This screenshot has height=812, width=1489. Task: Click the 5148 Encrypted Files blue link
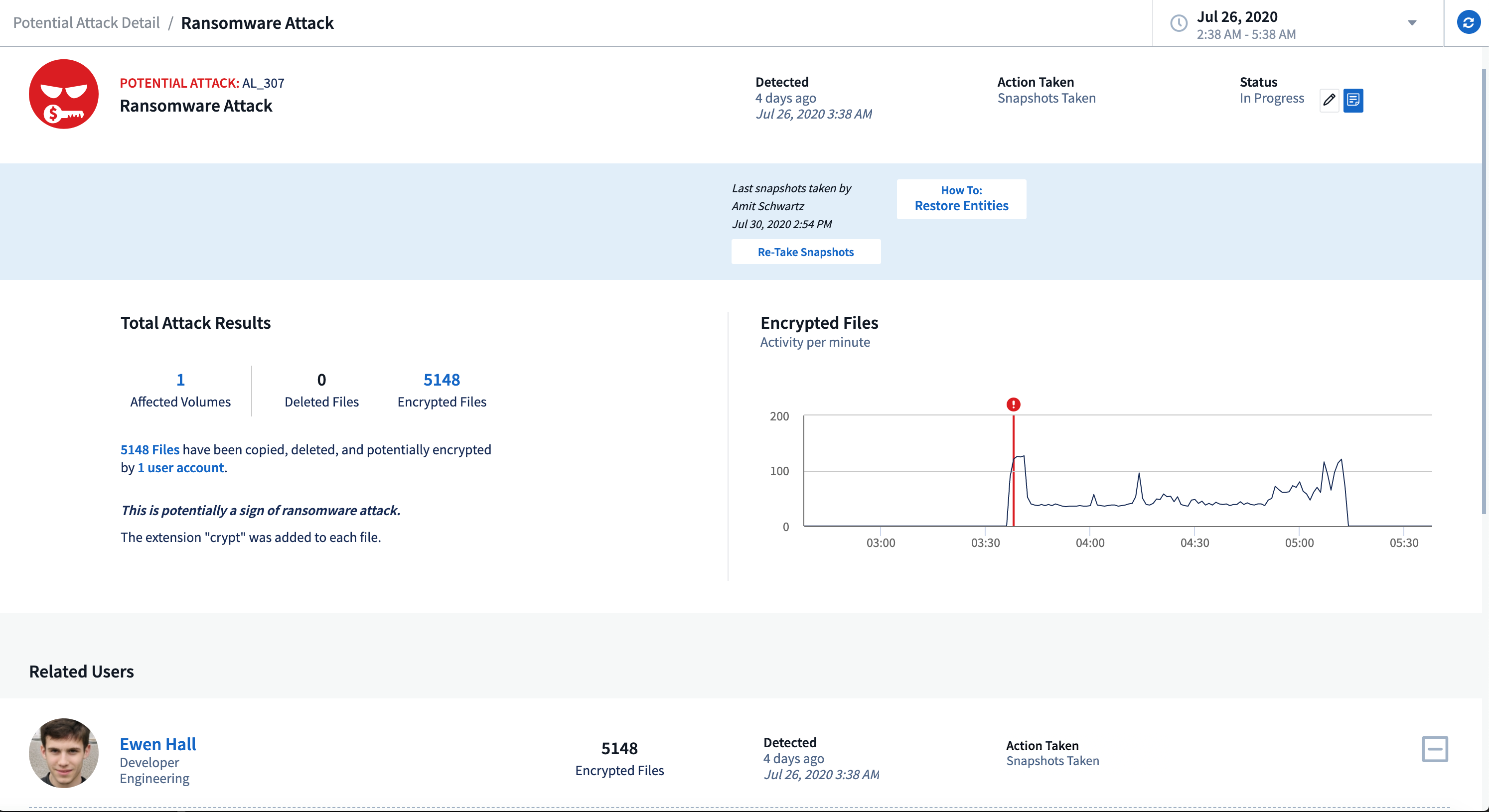[x=440, y=380]
